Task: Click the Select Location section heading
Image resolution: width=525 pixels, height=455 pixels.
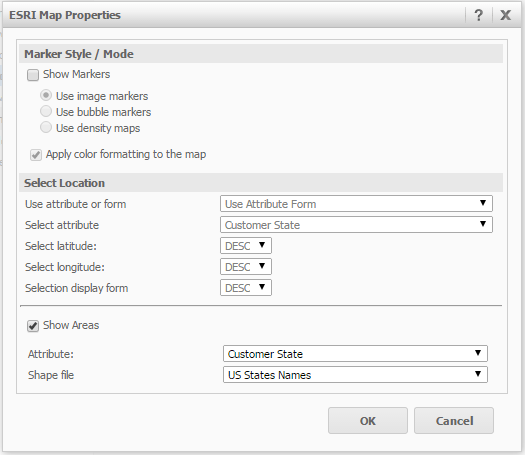Action: pyautogui.click(x=64, y=183)
